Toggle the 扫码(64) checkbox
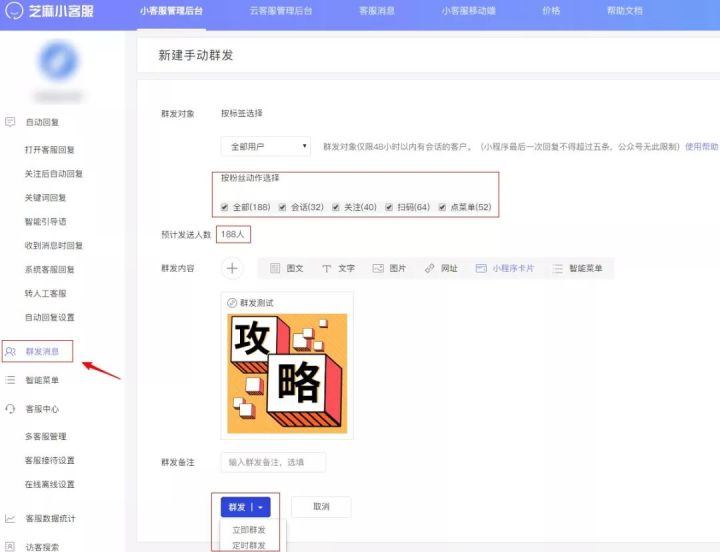 [x=389, y=207]
